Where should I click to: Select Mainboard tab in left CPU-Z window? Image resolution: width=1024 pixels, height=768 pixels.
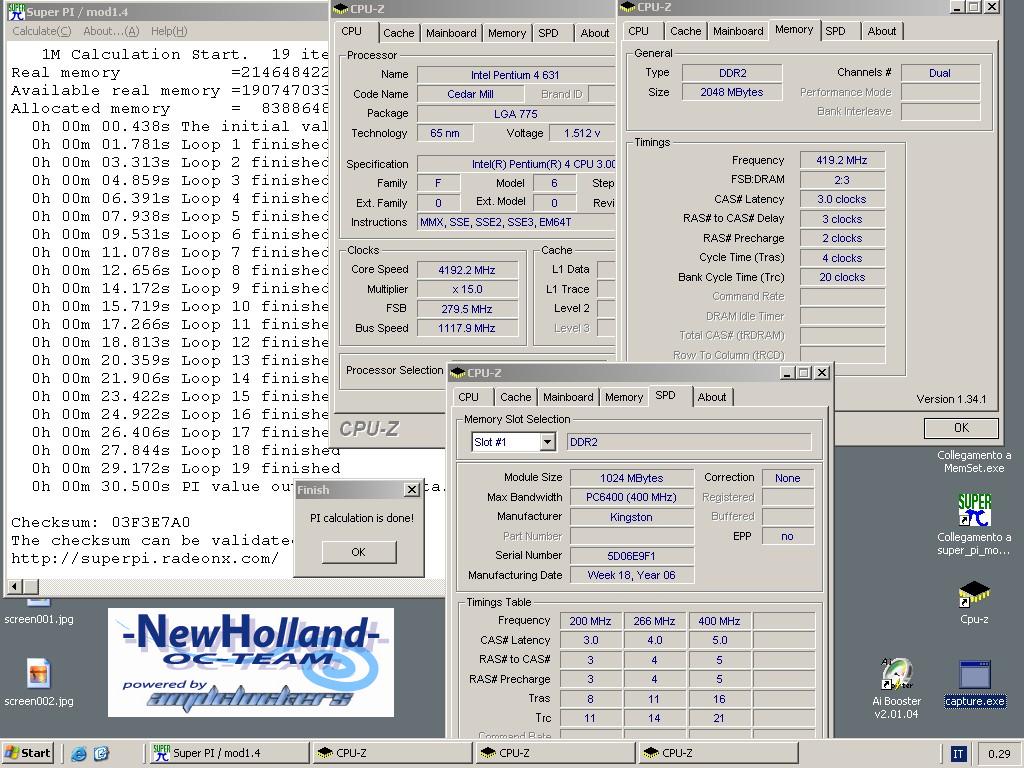point(451,33)
